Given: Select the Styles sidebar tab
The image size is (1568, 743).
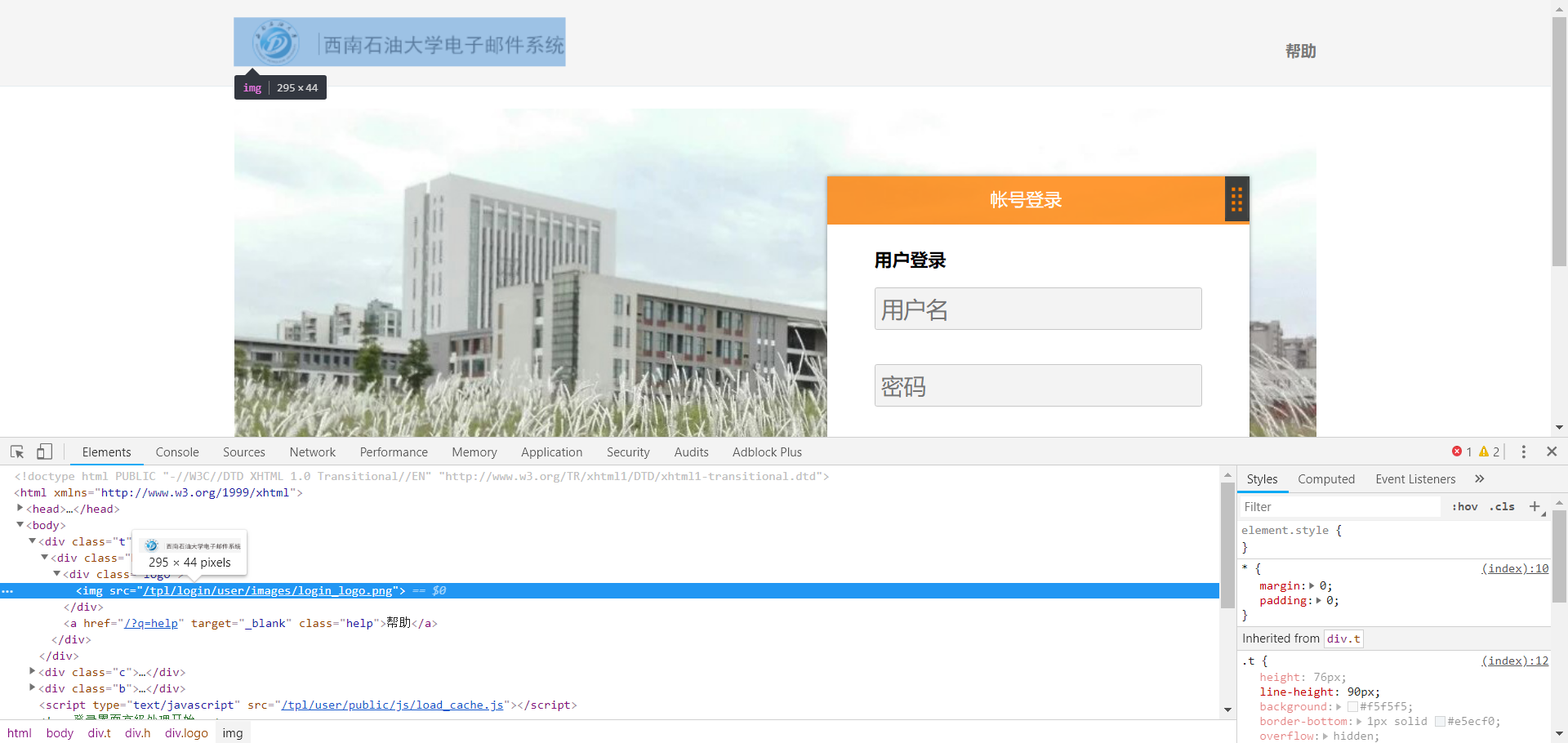Looking at the screenshot, I should [1262, 479].
